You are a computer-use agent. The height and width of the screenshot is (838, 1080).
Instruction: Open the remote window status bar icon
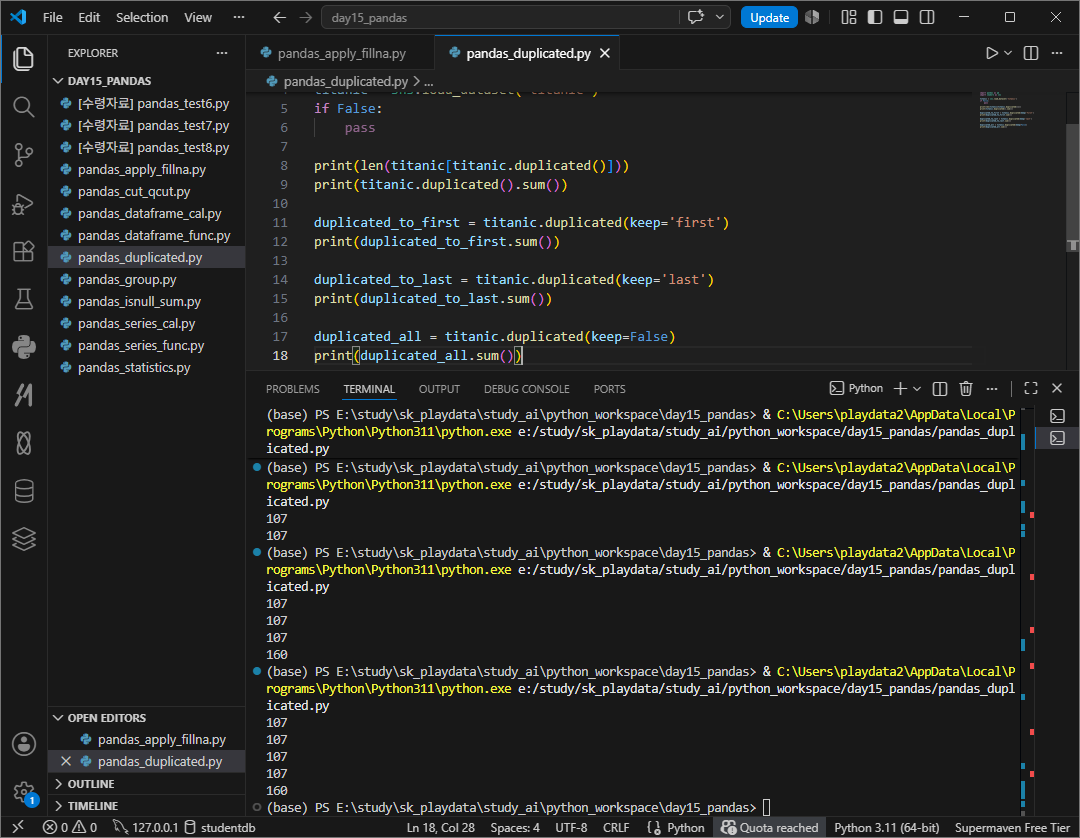tap(19, 827)
